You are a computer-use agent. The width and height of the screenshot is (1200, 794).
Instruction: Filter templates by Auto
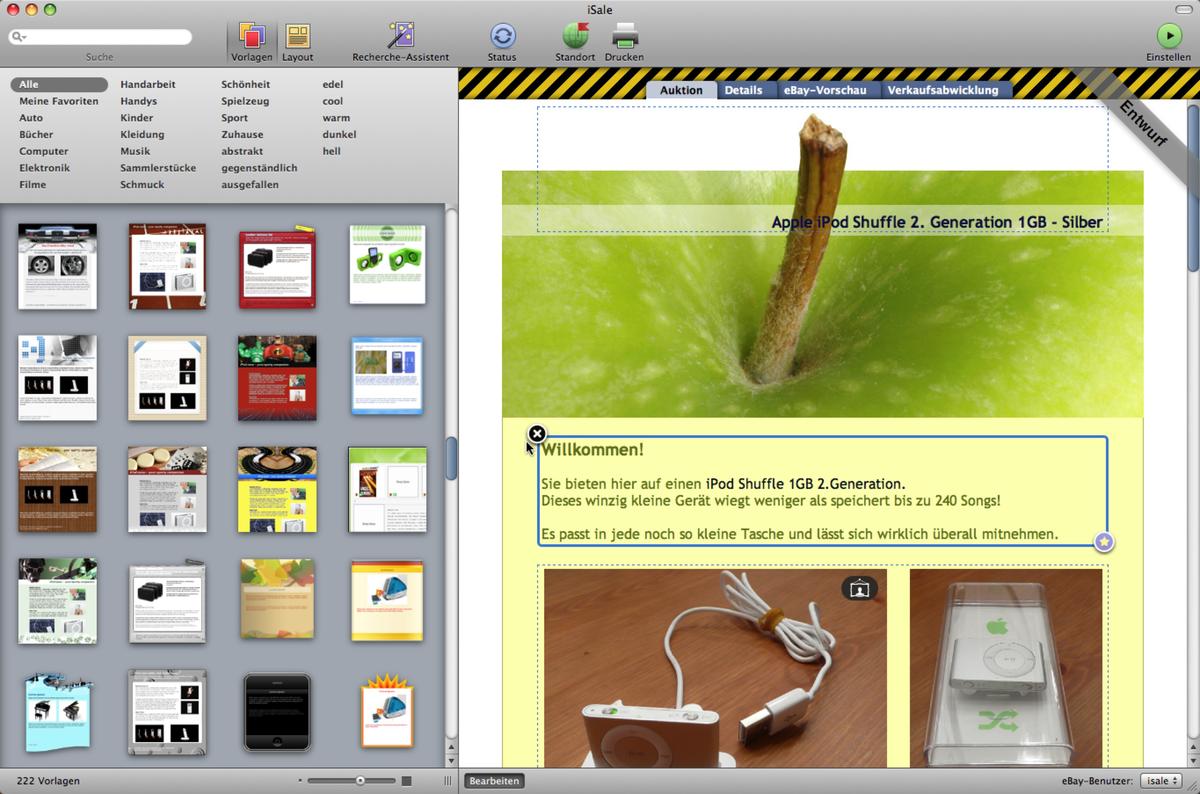[x=31, y=118]
